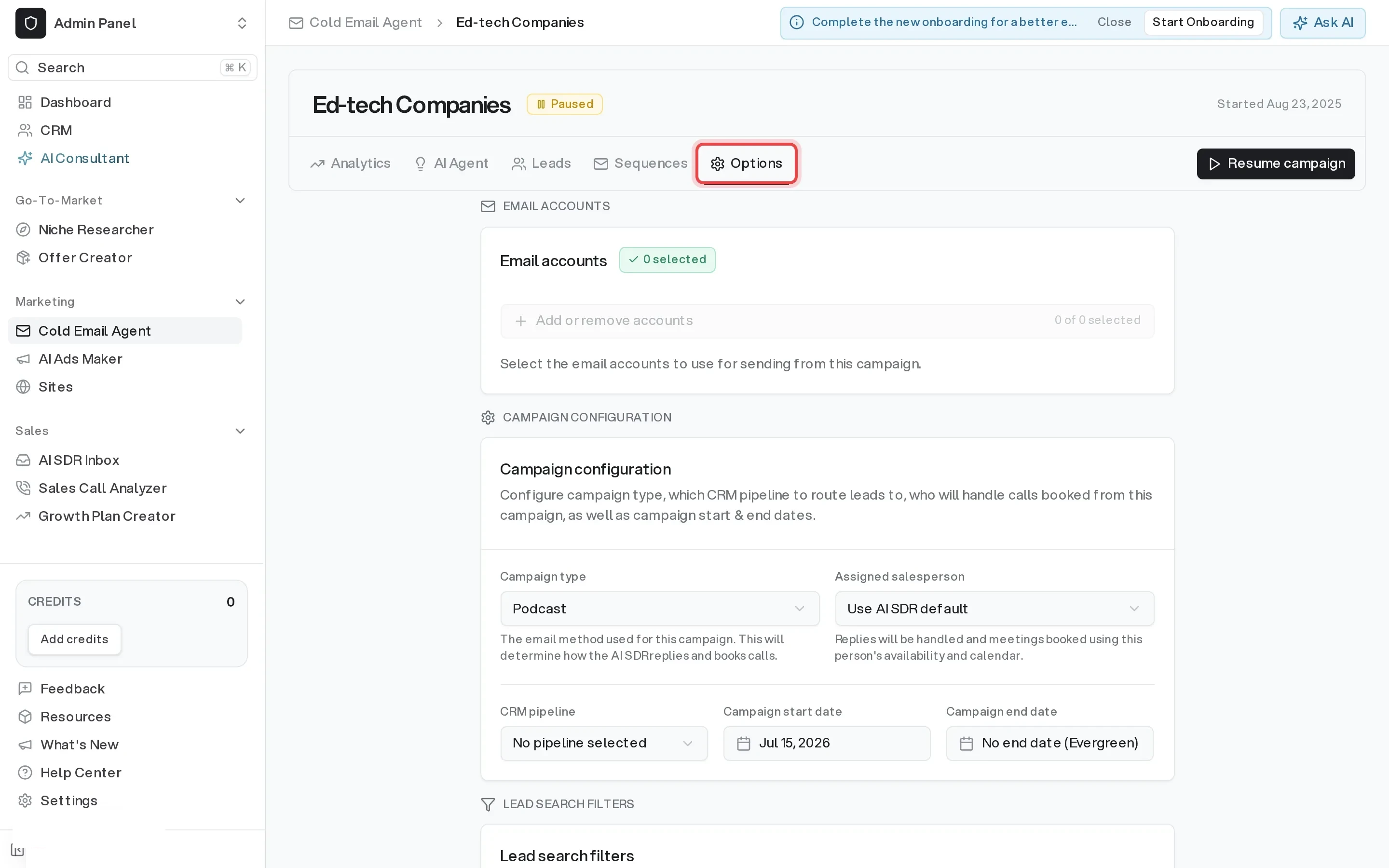Open Help Center
The height and width of the screenshot is (868, 1389).
coord(81,773)
